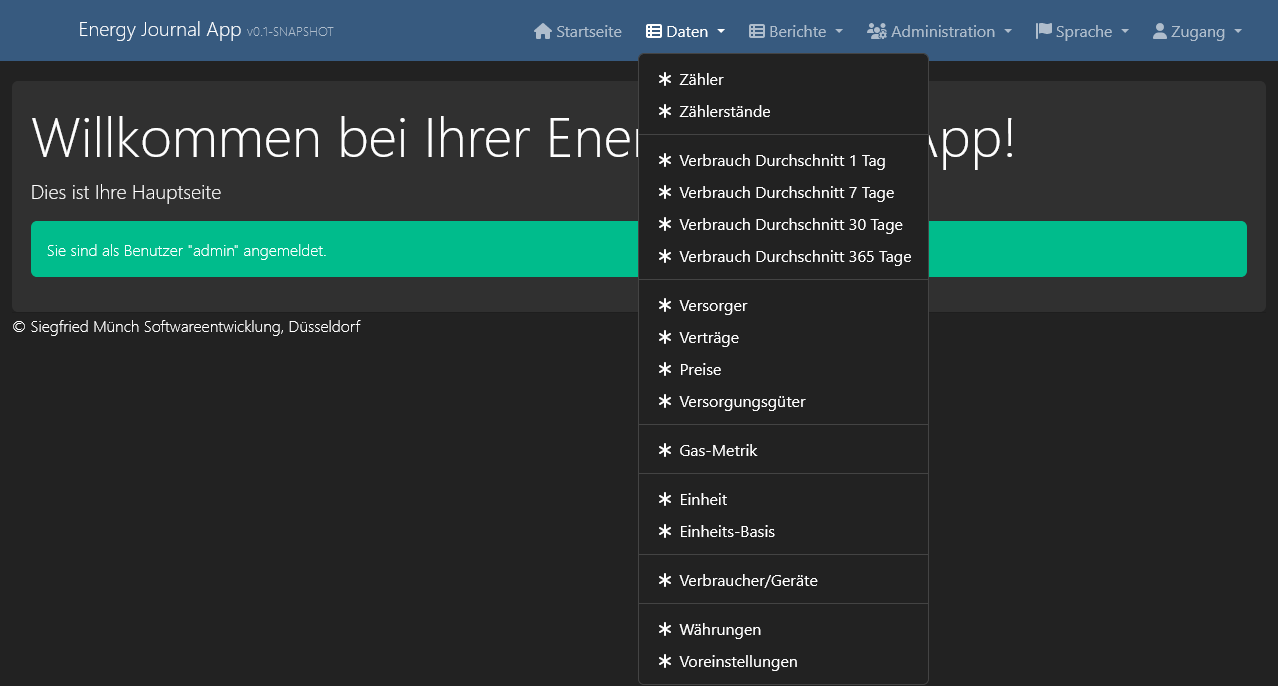Screen dimensions: 1278x686
Task: Select Zählerstände from the Daten menu
Action: (x=724, y=112)
